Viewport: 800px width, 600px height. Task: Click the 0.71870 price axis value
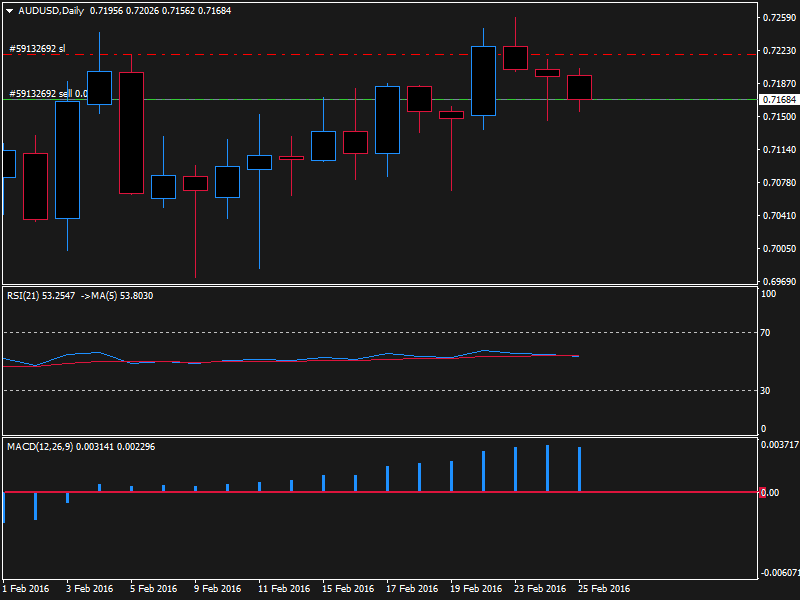779,84
